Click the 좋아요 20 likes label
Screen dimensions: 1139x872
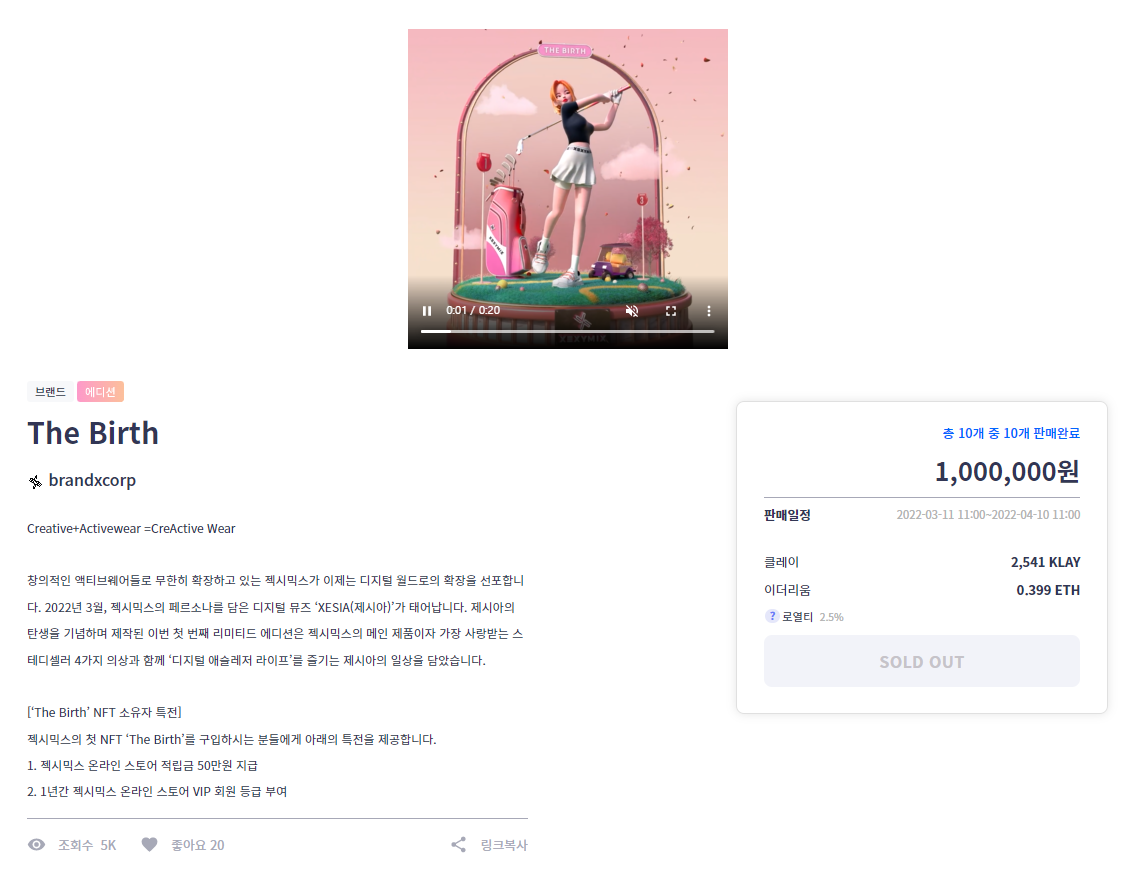pos(198,845)
